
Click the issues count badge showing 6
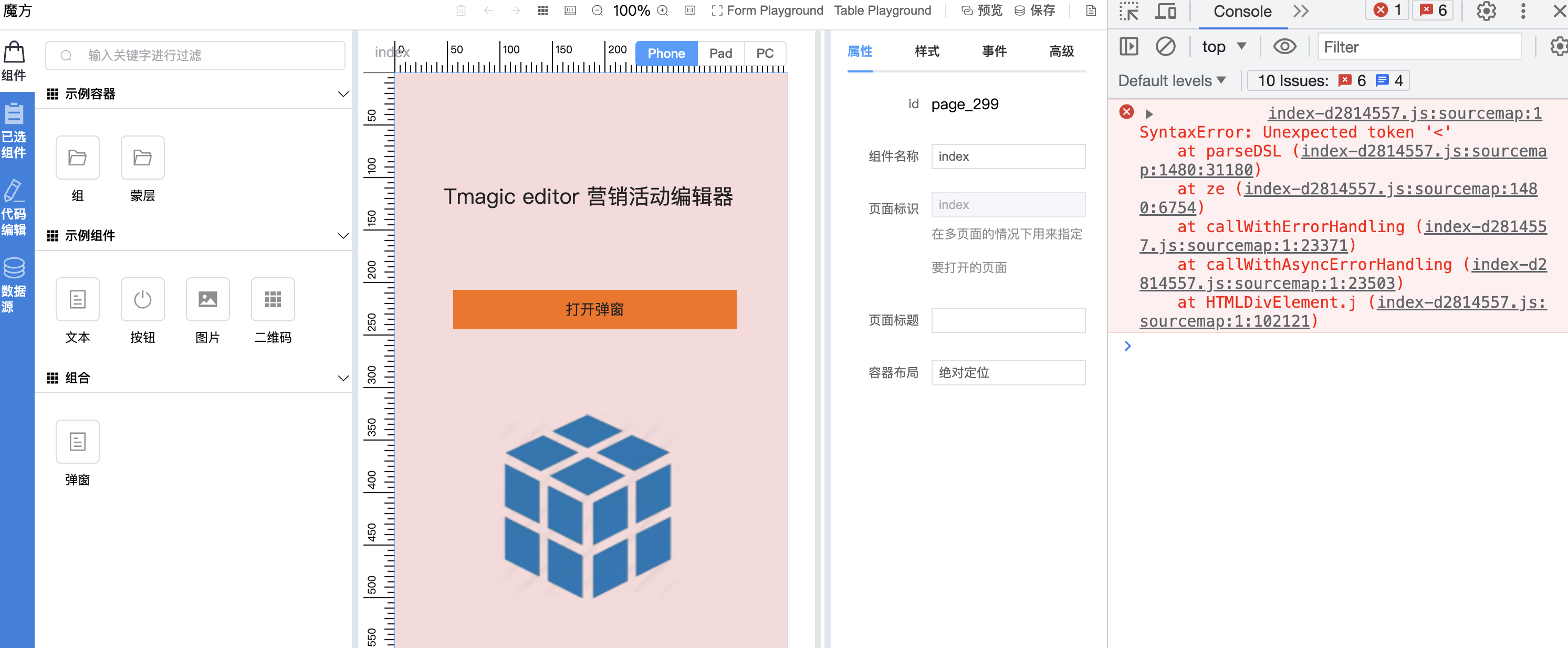pos(1433,11)
